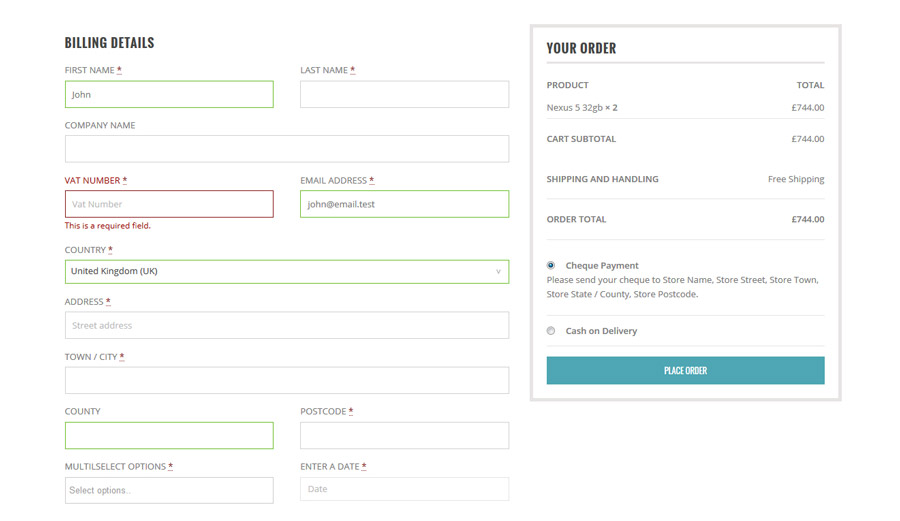Screen dimensions: 900x521
Task: Click the Email Address input field
Action: [x=404, y=204]
